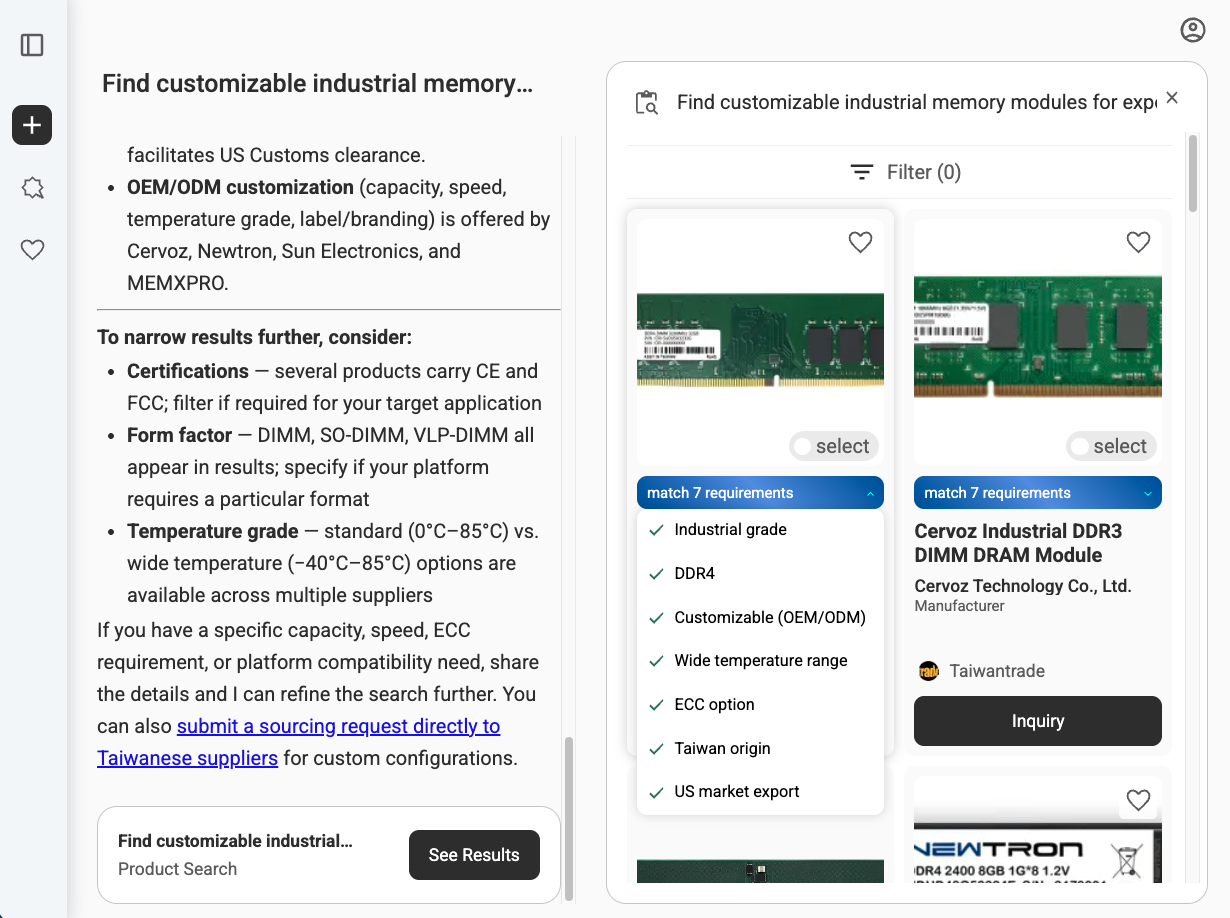Open the badge icon in the left sidebar
Viewport: 1230px width, 918px height.
pyautogui.click(x=32, y=188)
